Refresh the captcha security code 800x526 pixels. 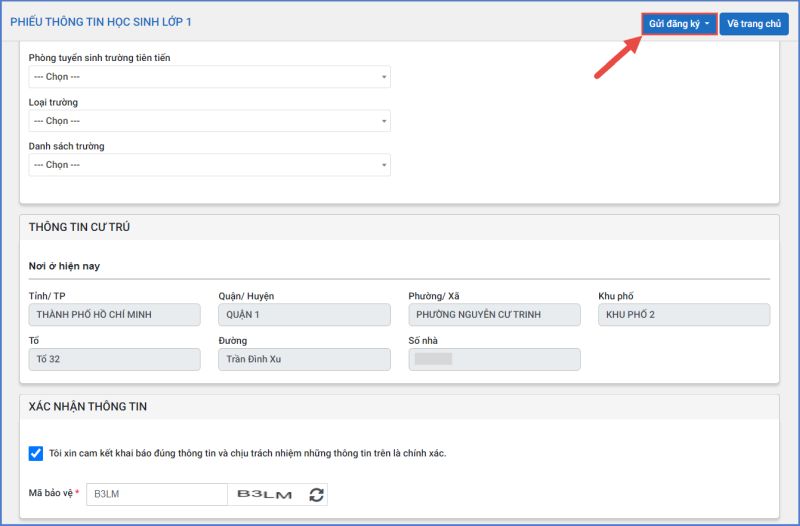[317, 494]
